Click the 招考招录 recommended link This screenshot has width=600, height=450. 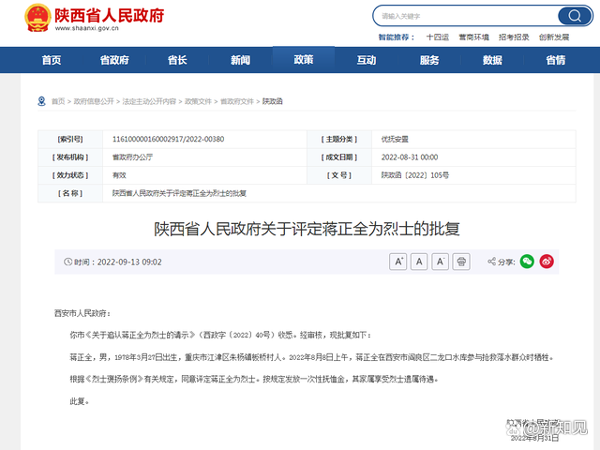point(514,37)
